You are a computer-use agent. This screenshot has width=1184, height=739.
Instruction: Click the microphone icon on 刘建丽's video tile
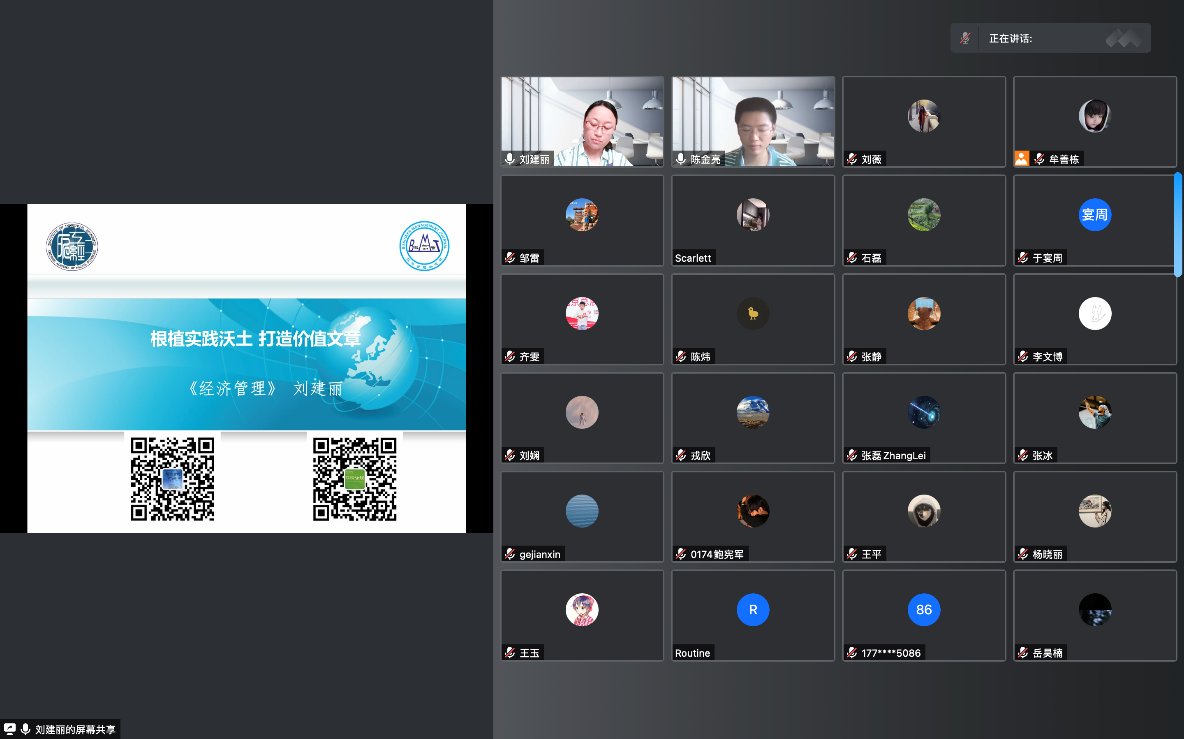510,159
